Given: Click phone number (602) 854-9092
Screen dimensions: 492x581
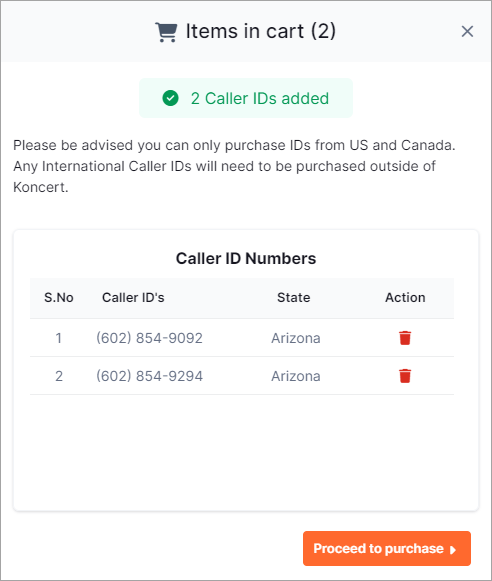Looking at the screenshot, I should [149, 338].
